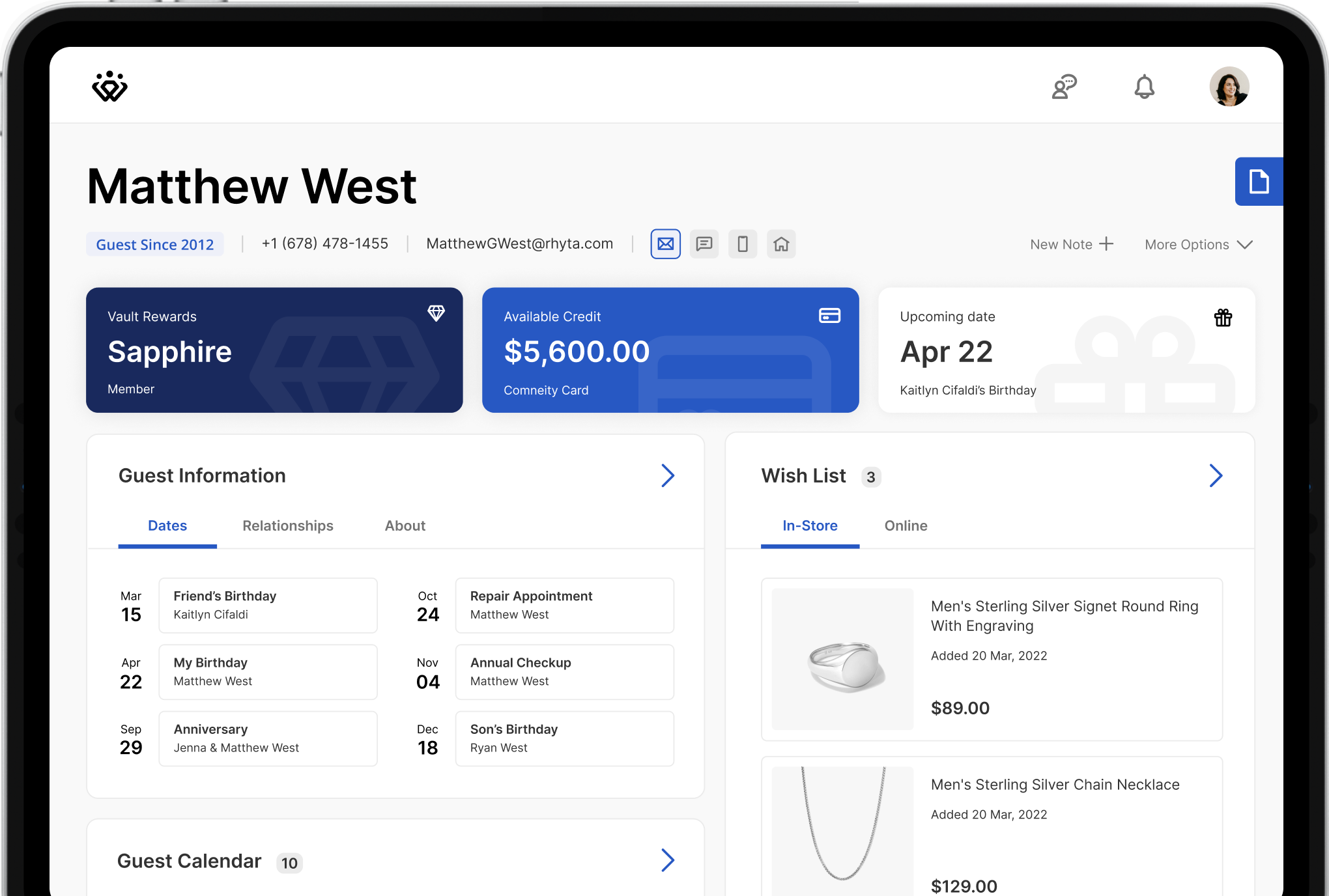Click the Guest Since 2012 badge
Screen dimensions: 1329x896
[x=154, y=244]
